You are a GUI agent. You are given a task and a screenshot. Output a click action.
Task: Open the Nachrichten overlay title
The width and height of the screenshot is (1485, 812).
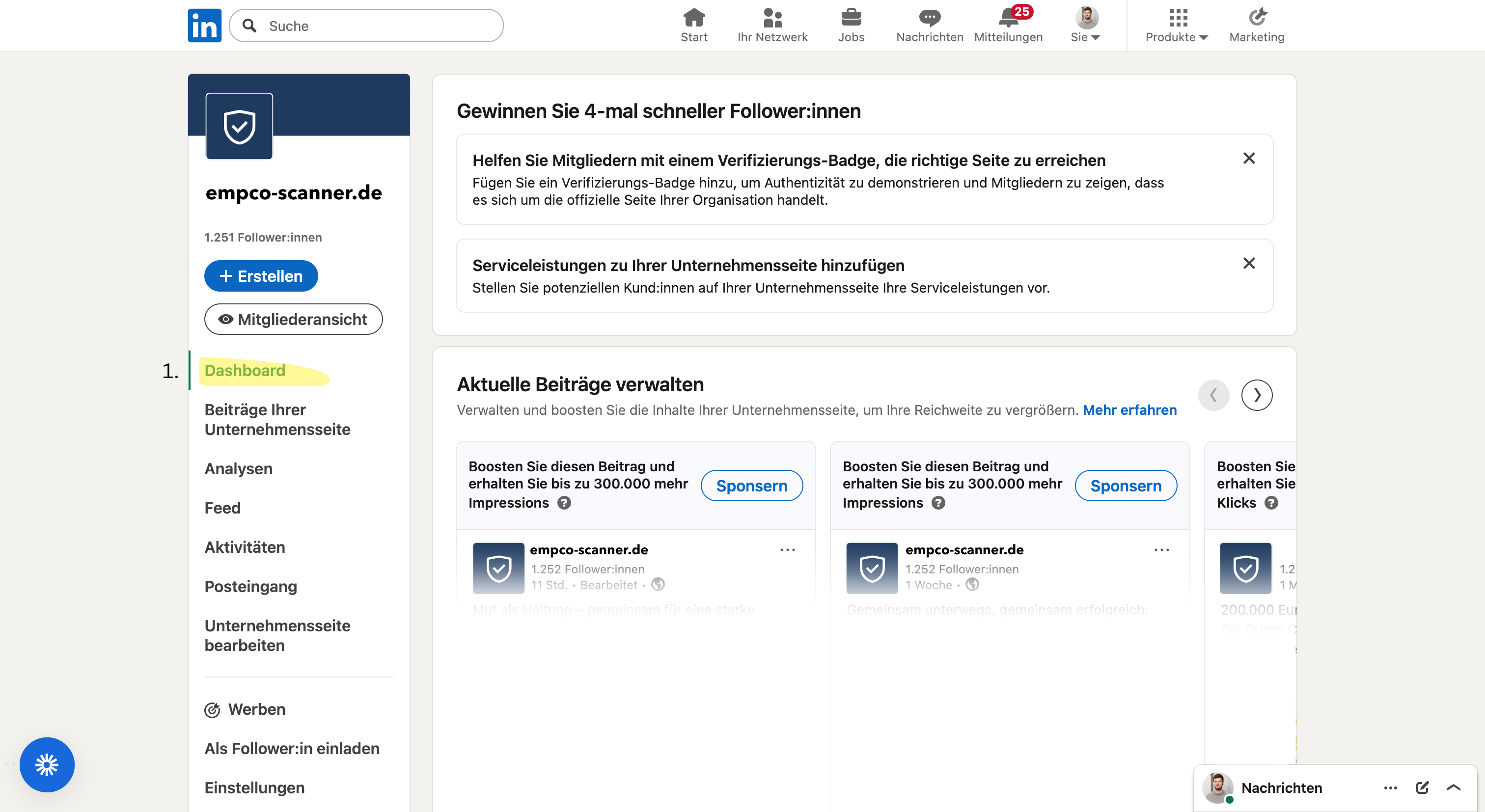click(1282, 788)
